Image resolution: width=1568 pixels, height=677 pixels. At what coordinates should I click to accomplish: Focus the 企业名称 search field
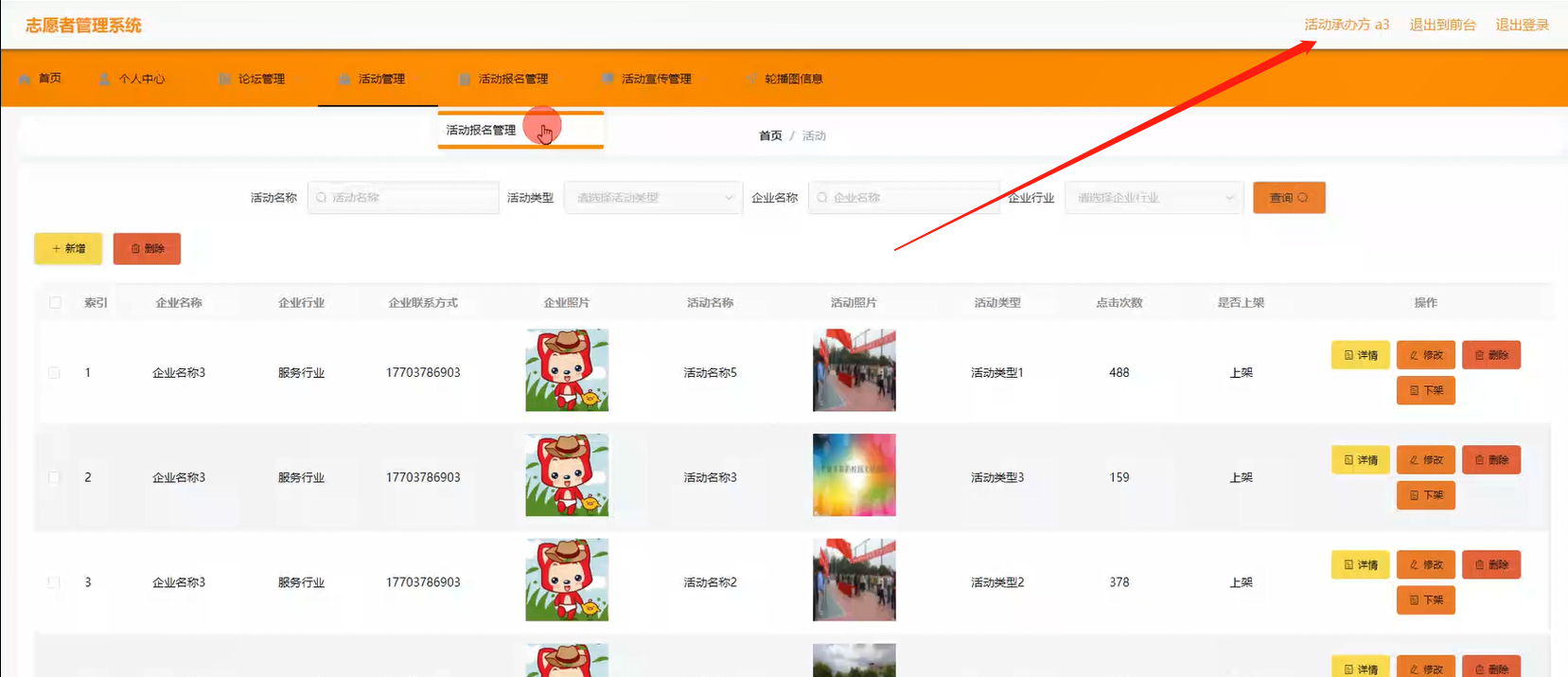(904, 198)
